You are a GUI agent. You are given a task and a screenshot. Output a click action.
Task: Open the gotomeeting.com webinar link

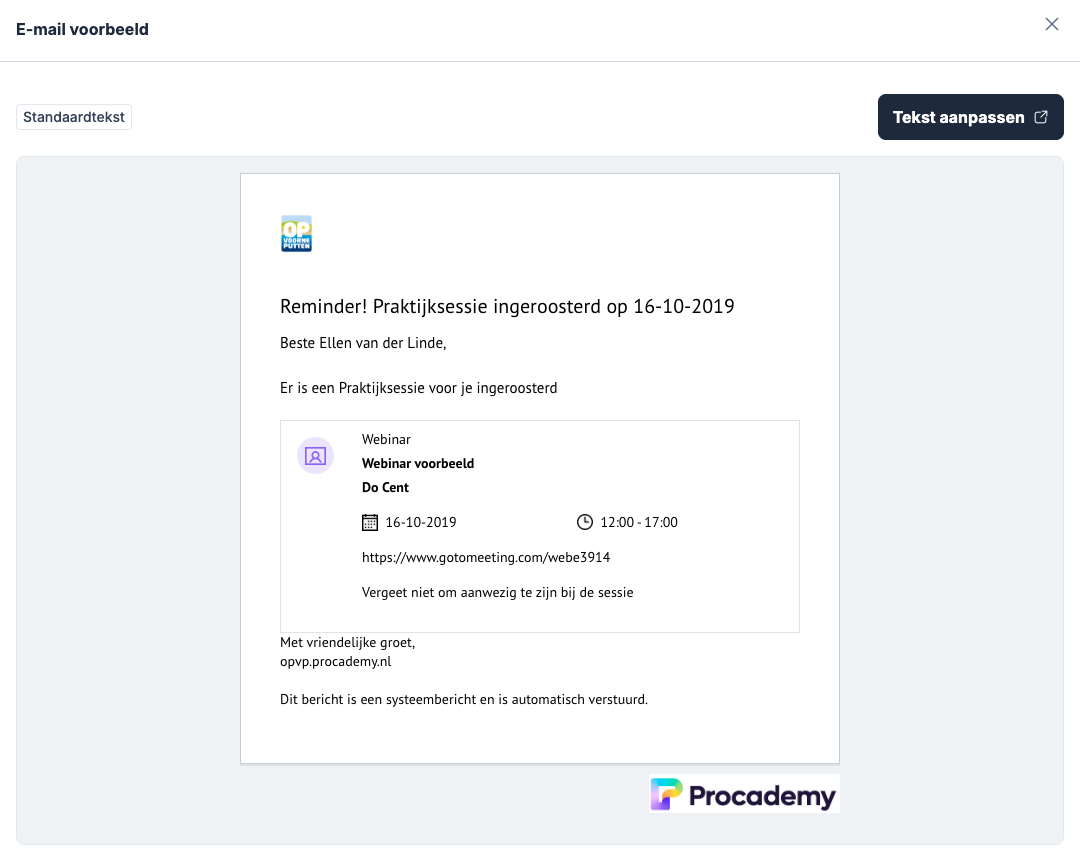point(486,557)
